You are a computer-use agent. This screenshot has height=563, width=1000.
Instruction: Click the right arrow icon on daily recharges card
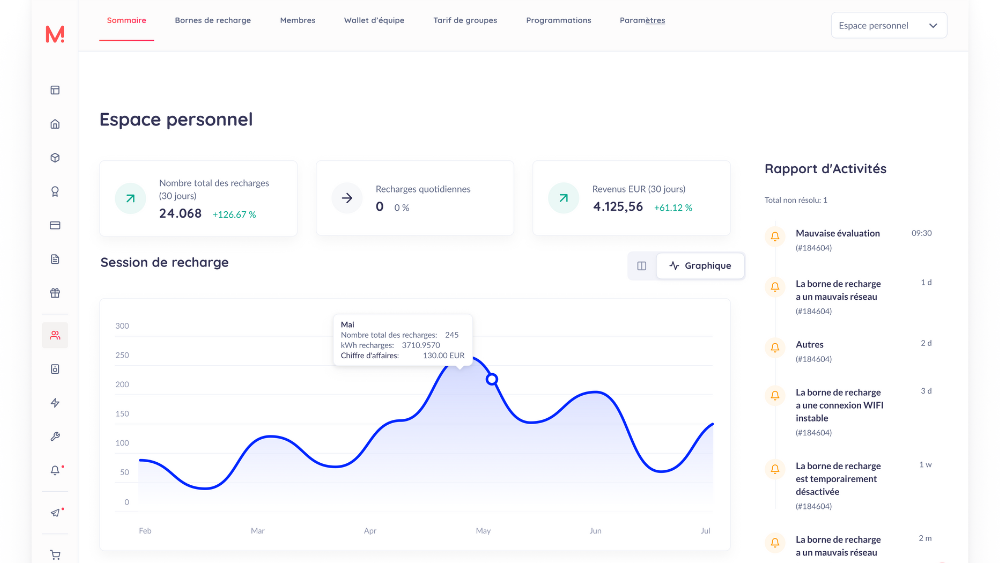(347, 198)
